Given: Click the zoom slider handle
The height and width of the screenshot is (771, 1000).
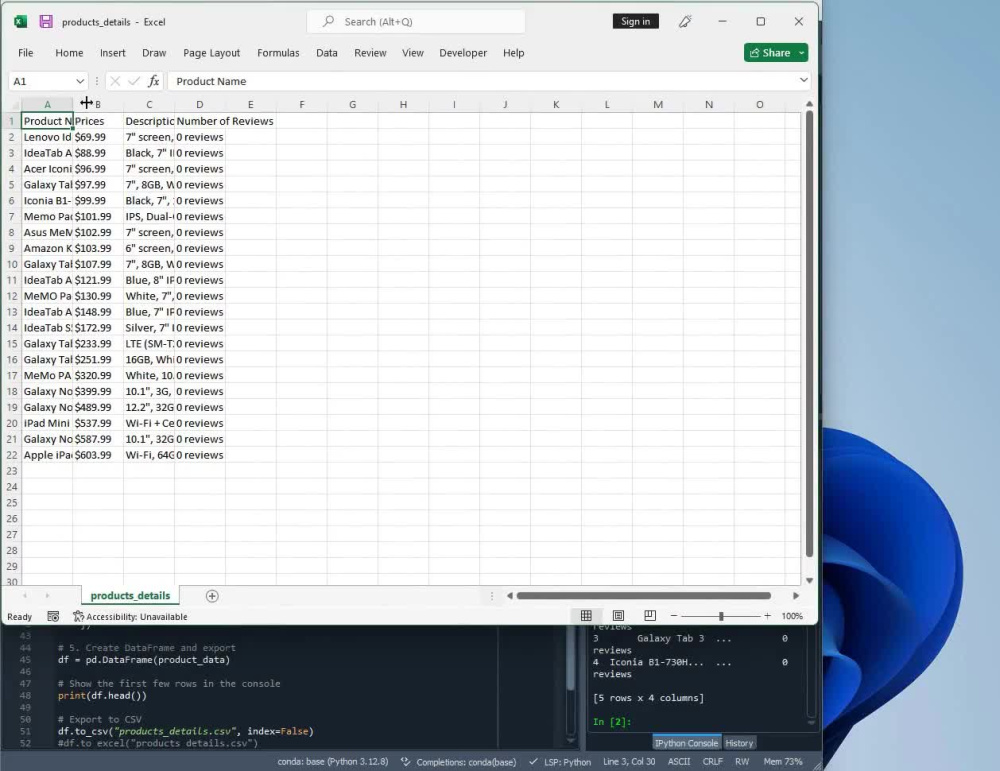Looking at the screenshot, I should coord(721,616).
